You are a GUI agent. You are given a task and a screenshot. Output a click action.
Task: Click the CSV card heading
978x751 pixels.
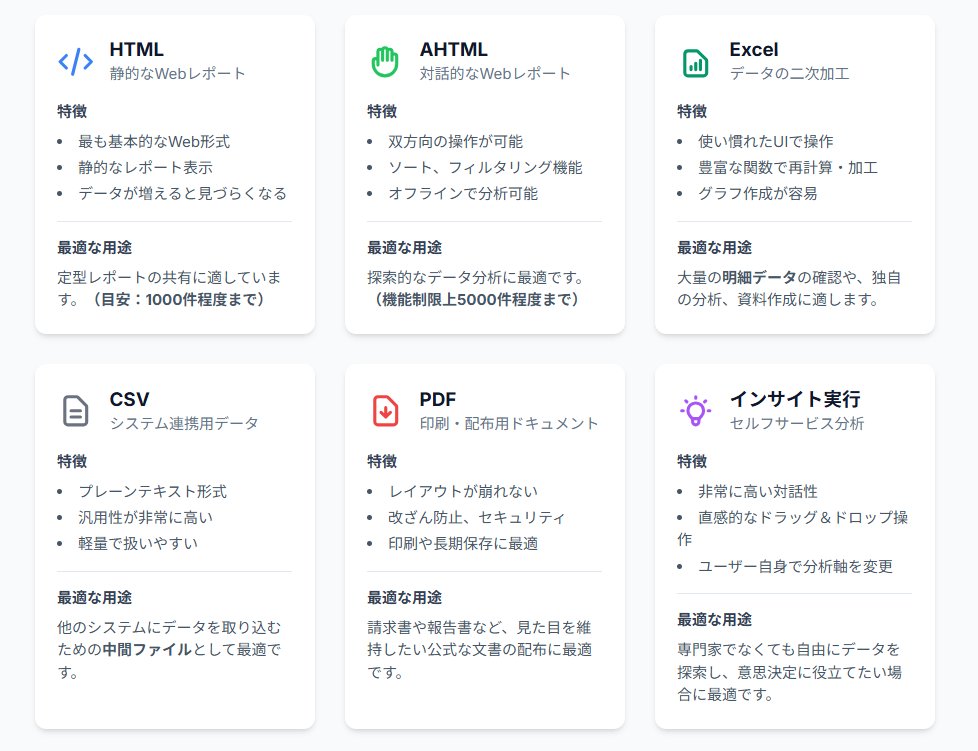point(130,399)
